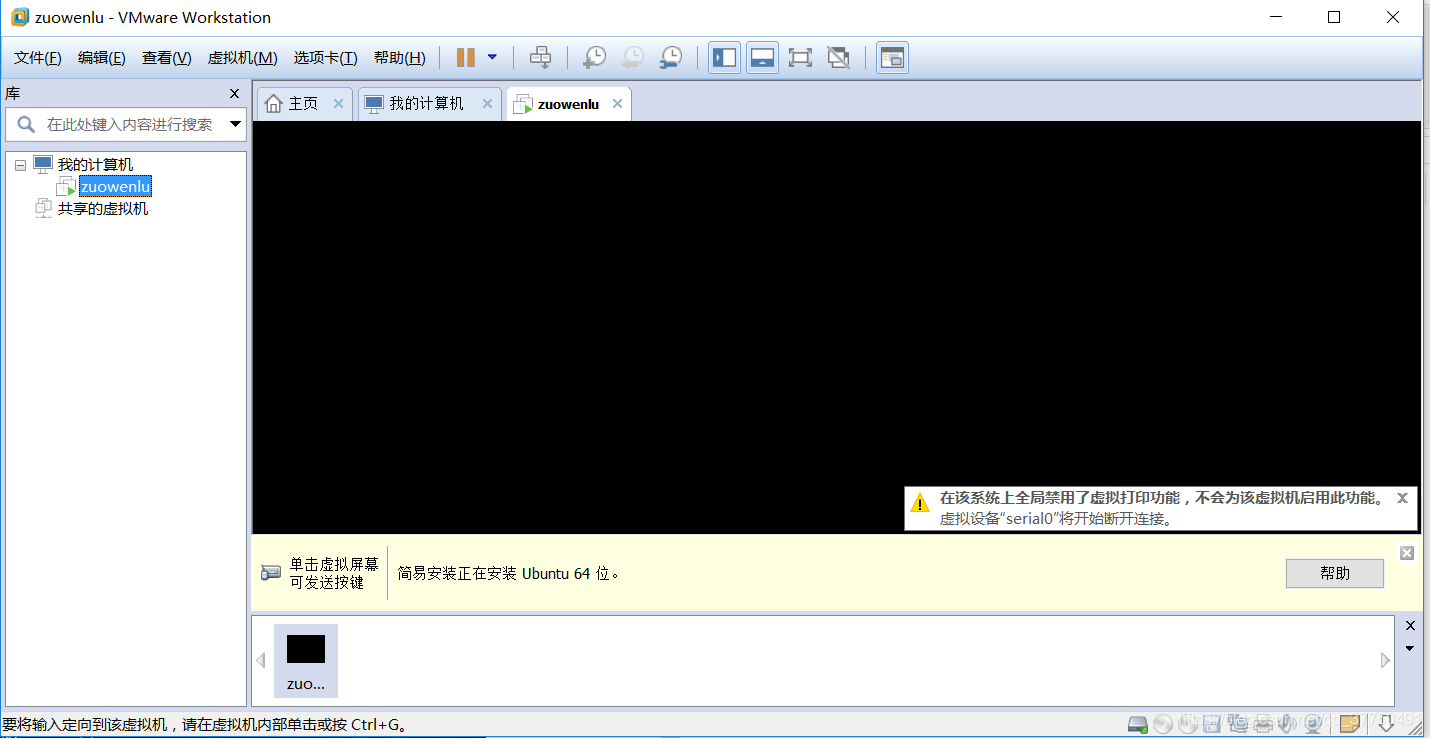Click the webcam status bar icon
1430x738 pixels.
point(1313,724)
